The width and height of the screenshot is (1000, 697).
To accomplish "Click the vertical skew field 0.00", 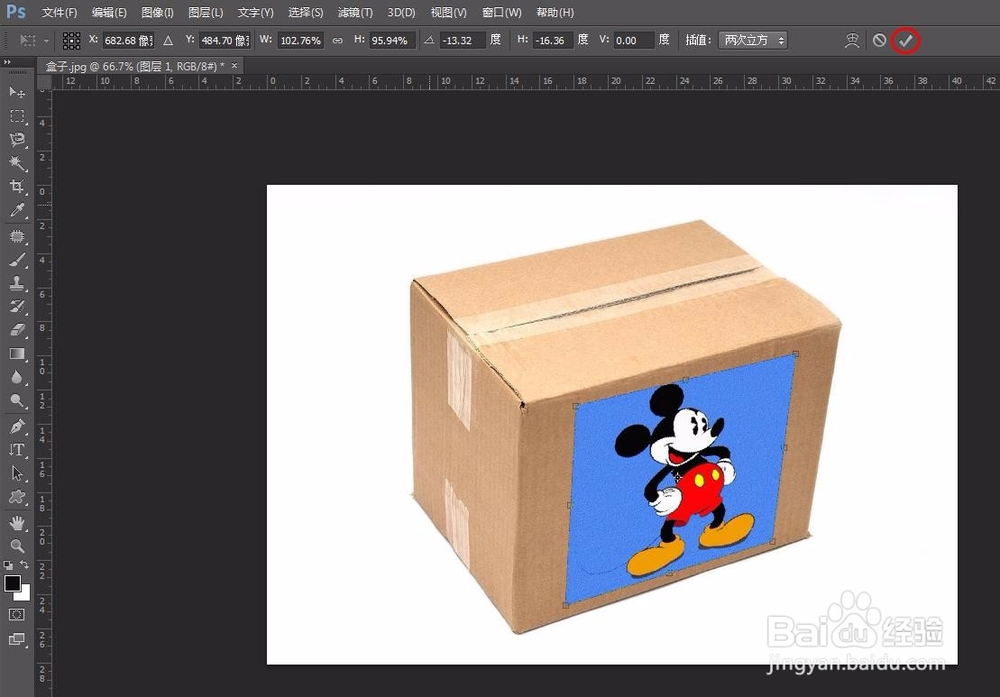I will [634, 41].
